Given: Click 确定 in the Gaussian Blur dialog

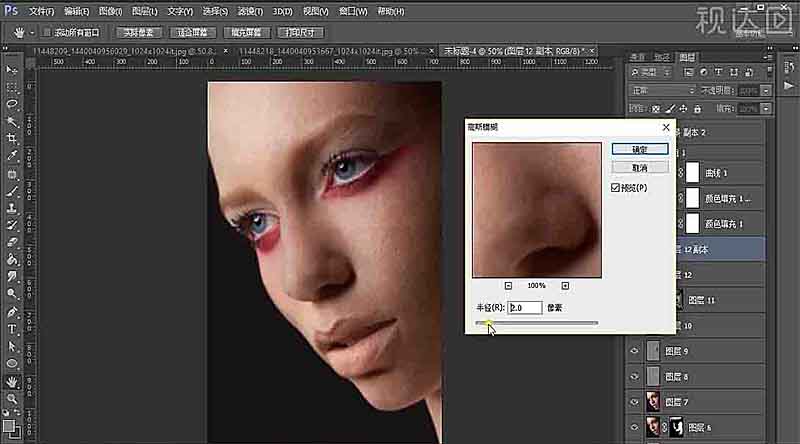Looking at the screenshot, I should pyautogui.click(x=640, y=149).
